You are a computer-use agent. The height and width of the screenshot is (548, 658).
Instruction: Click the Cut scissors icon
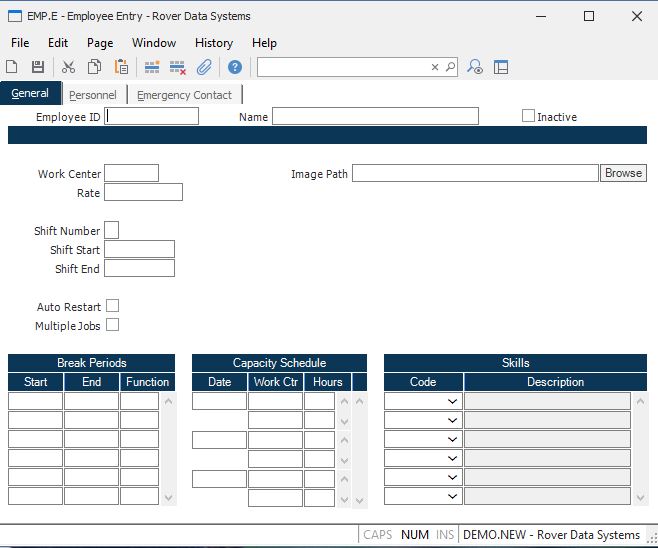[x=68, y=67]
